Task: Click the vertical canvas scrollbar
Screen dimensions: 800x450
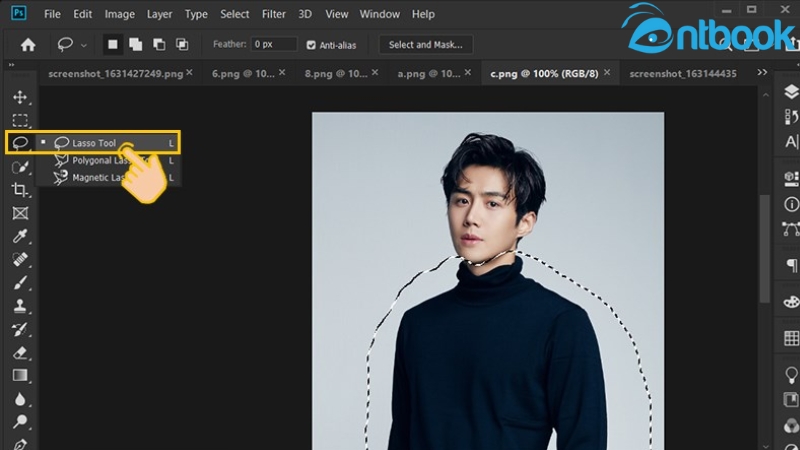Action: 764,249
